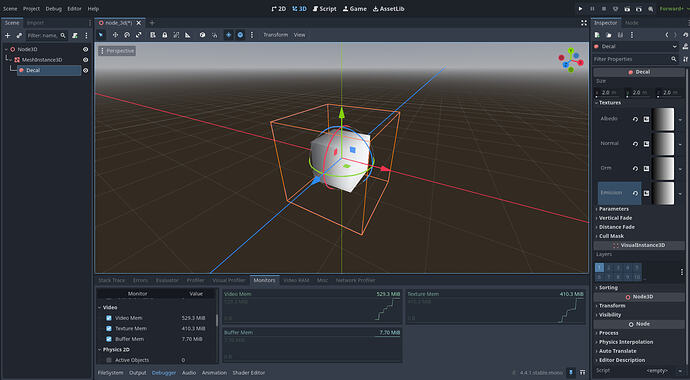The height and width of the screenshot is (380, 690).
Task: Open Inspector object history icon
Action: pyautogui.click(x=686, y=35)
